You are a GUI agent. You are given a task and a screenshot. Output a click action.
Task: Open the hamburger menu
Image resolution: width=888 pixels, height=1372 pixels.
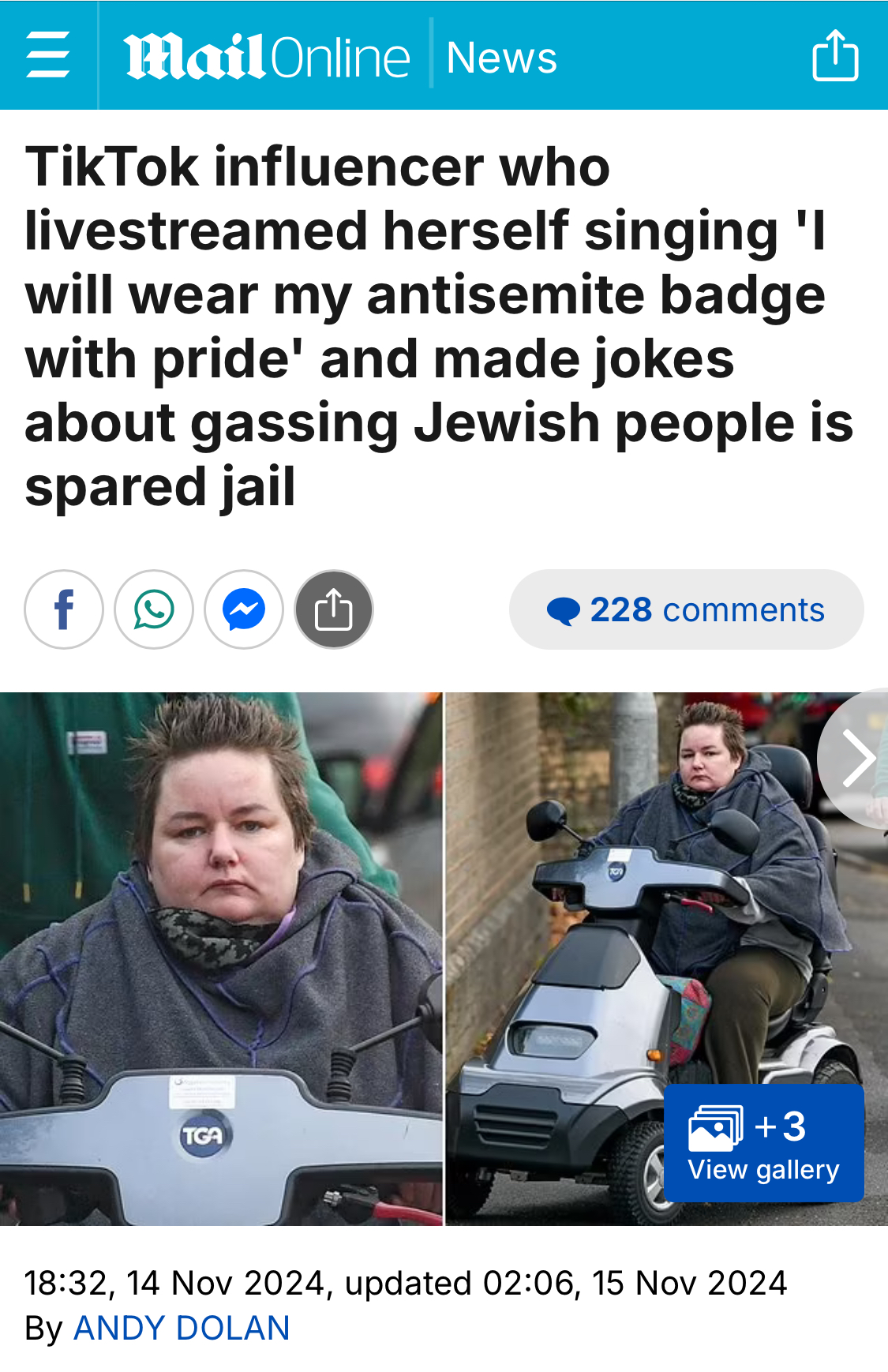[48, 55]
